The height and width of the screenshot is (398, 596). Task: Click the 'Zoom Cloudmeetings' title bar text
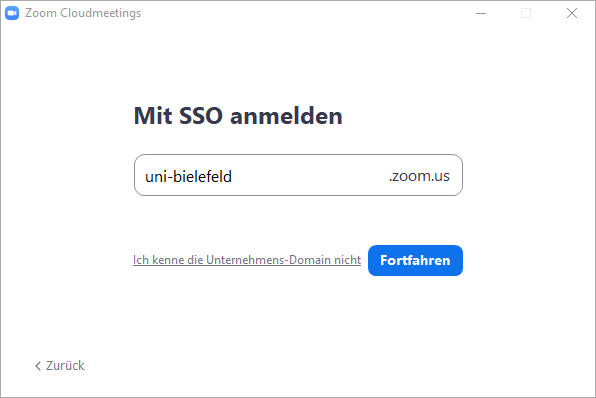[83, 13]
